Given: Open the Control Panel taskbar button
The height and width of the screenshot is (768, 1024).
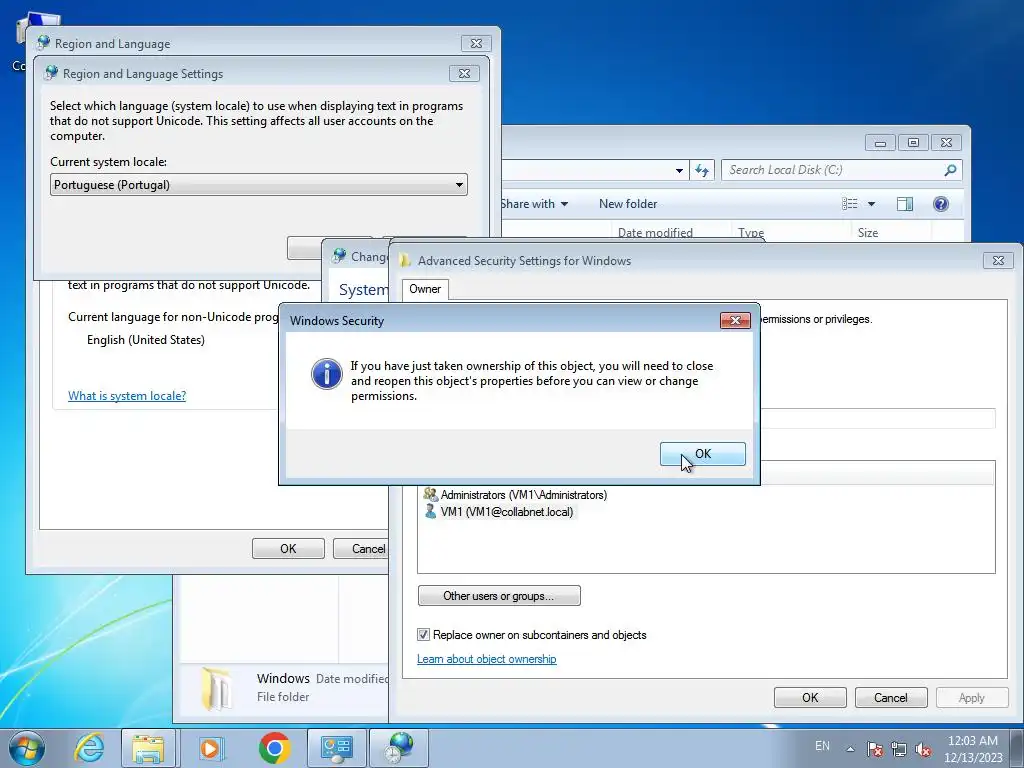Looking at the screenshot, I should pyautogui.click(x=336, y=748).
